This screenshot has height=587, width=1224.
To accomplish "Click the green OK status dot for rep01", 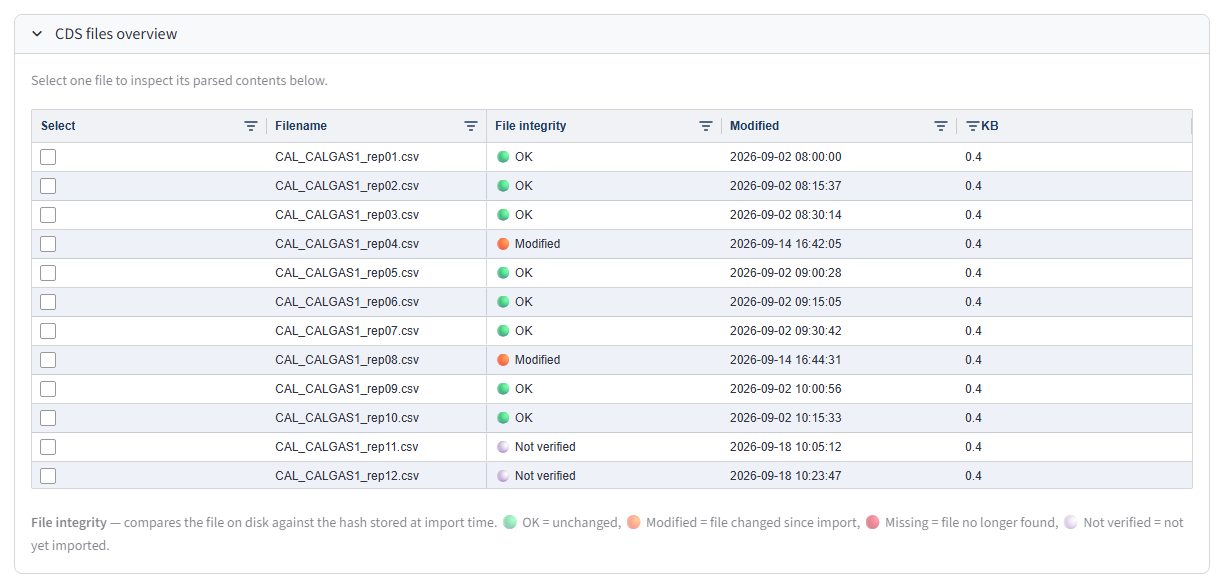I will pos(503,157).
